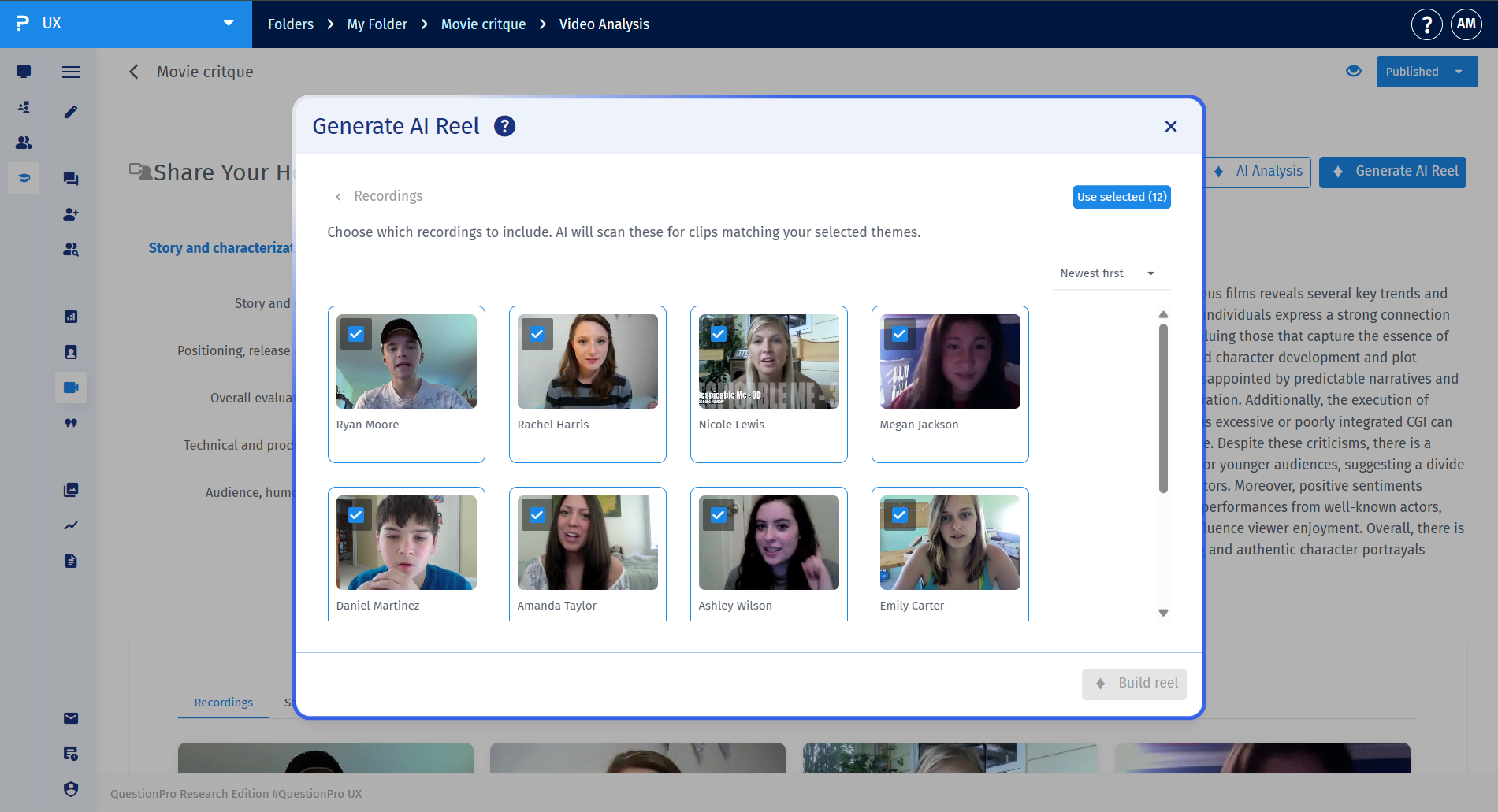Click the quotation marks icon in sidebar
The image size is (1498, 812).
pyautogui.click(x=71, y=423)
